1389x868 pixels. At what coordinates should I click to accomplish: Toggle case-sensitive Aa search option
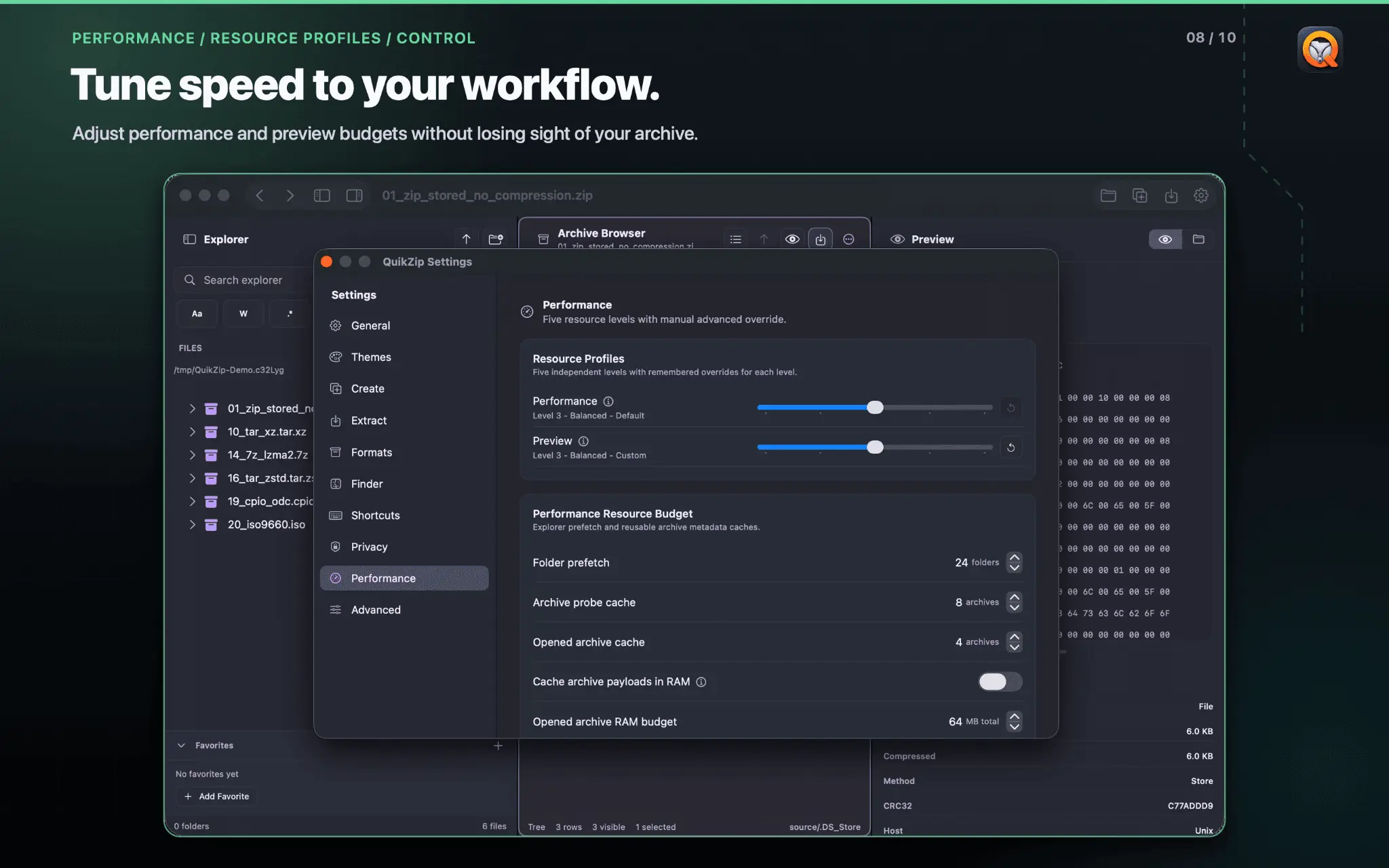pyautogui.click(x=197, y=313)
